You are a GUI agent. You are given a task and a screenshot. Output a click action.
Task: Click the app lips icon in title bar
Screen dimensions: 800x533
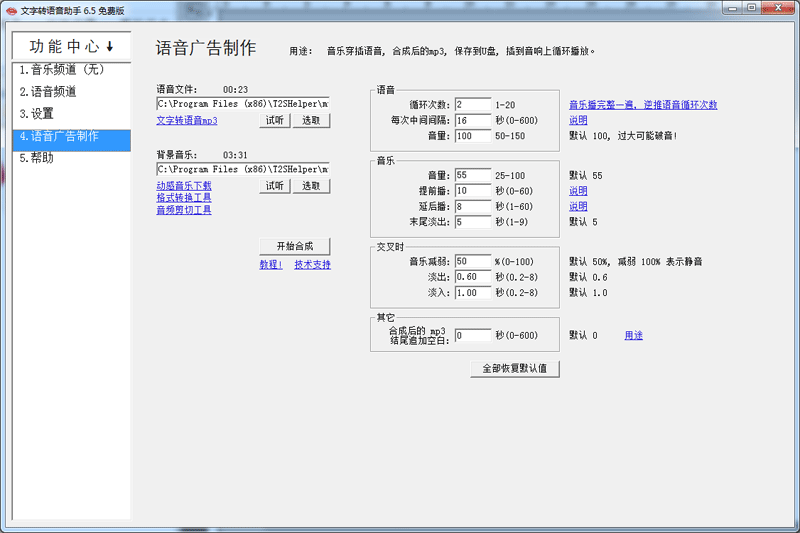click(11, 11)
